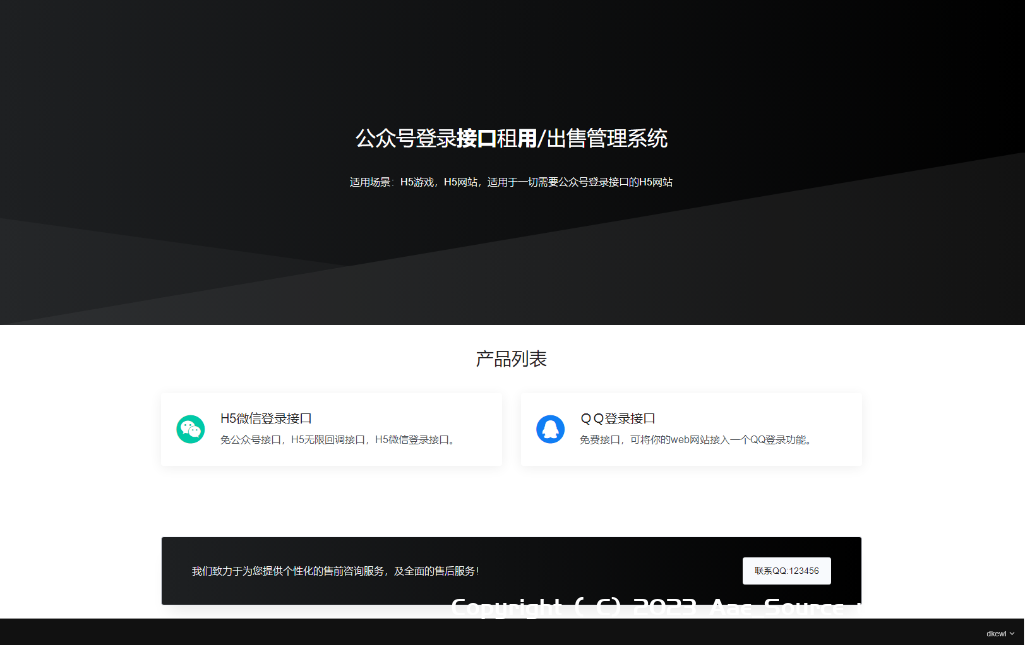Click the 产品列表 section heading
Screen dimensions: 1025x645
tap(511, 359)
